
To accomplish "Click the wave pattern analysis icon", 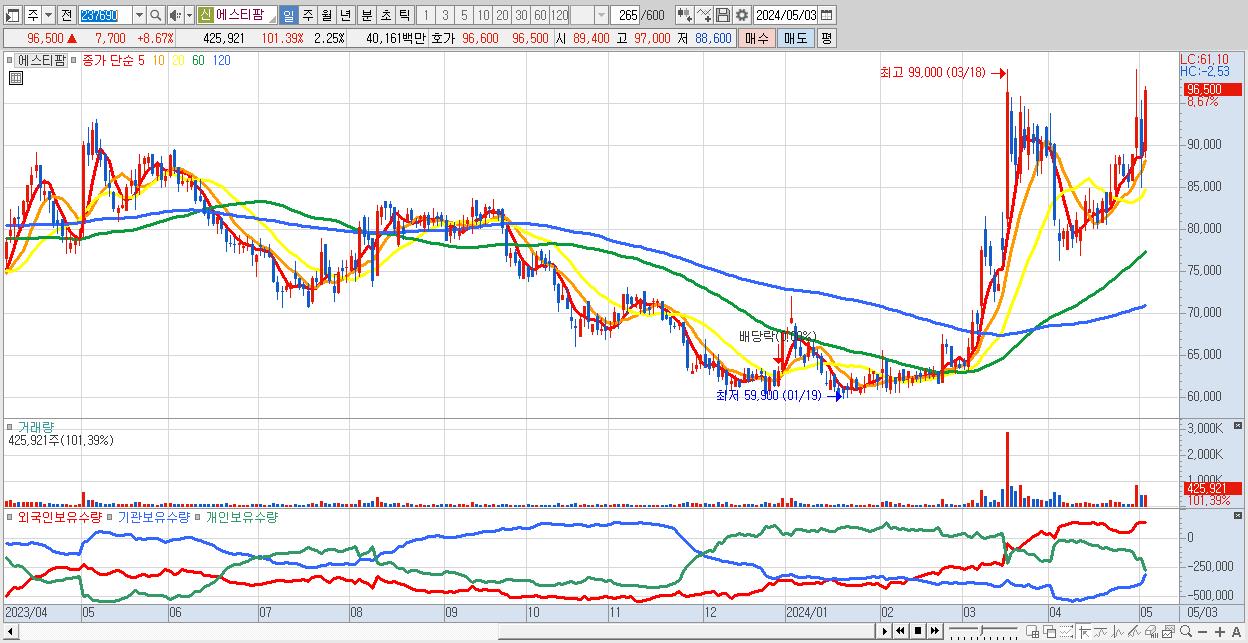I will [1118, 631].
